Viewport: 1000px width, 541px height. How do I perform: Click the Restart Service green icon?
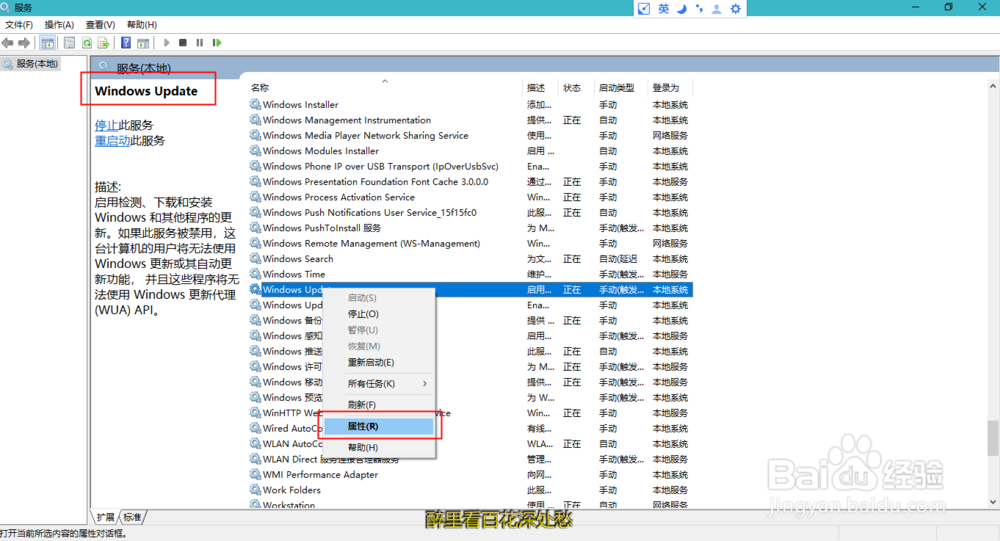(x=217, y=43)
